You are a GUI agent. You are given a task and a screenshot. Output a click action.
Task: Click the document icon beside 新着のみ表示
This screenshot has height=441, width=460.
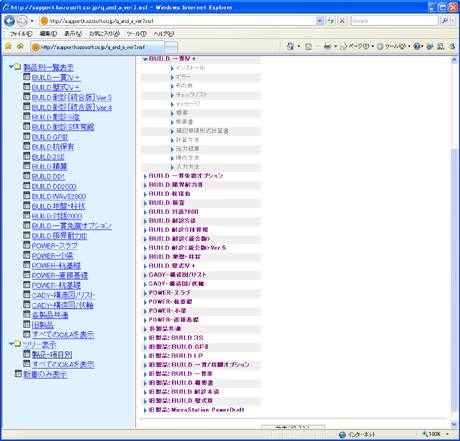pos(18,374)
